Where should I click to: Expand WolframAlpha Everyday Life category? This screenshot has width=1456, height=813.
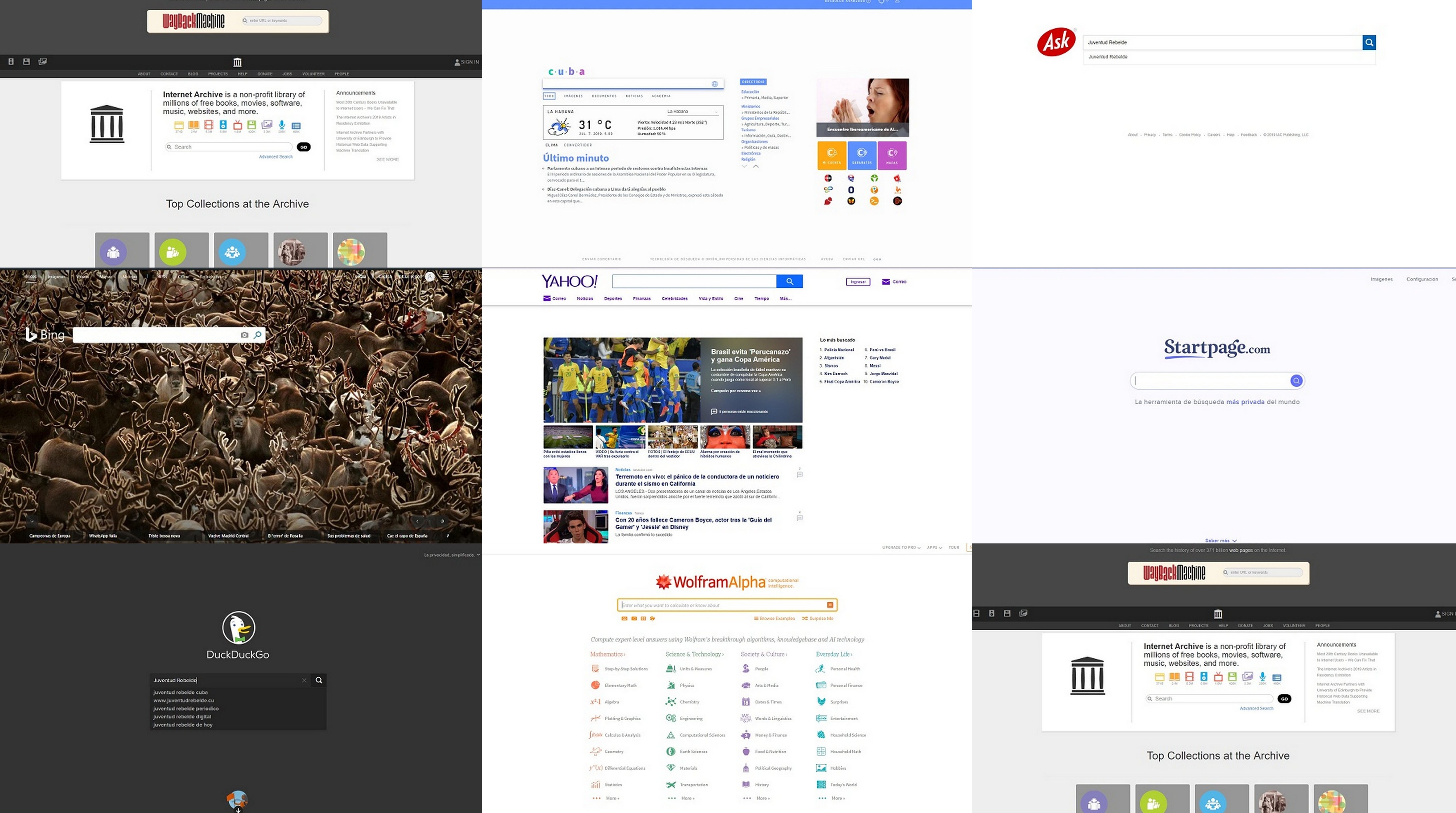[834, 654]
